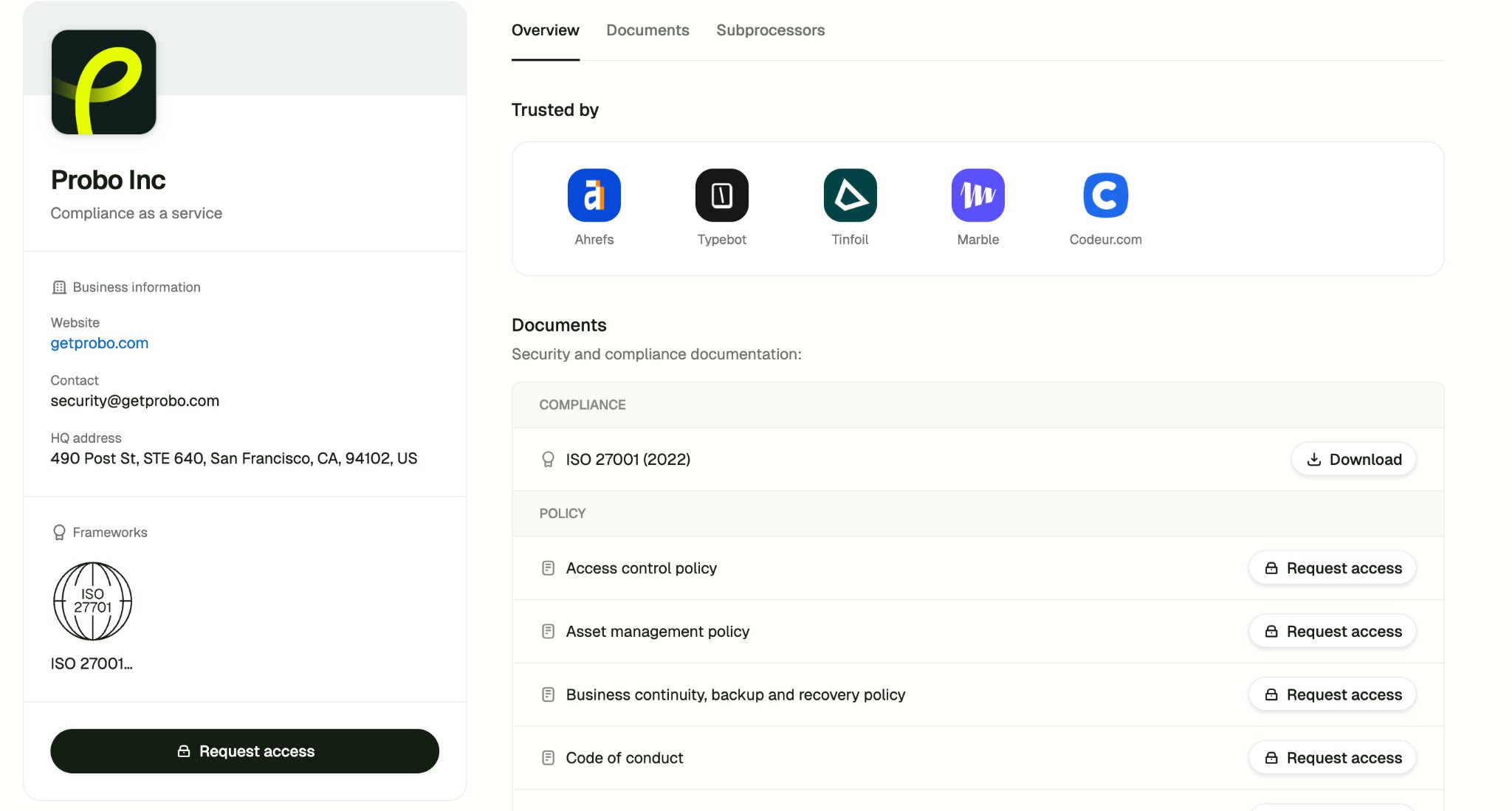Click the Business information building icon

(x=59, y=288)
